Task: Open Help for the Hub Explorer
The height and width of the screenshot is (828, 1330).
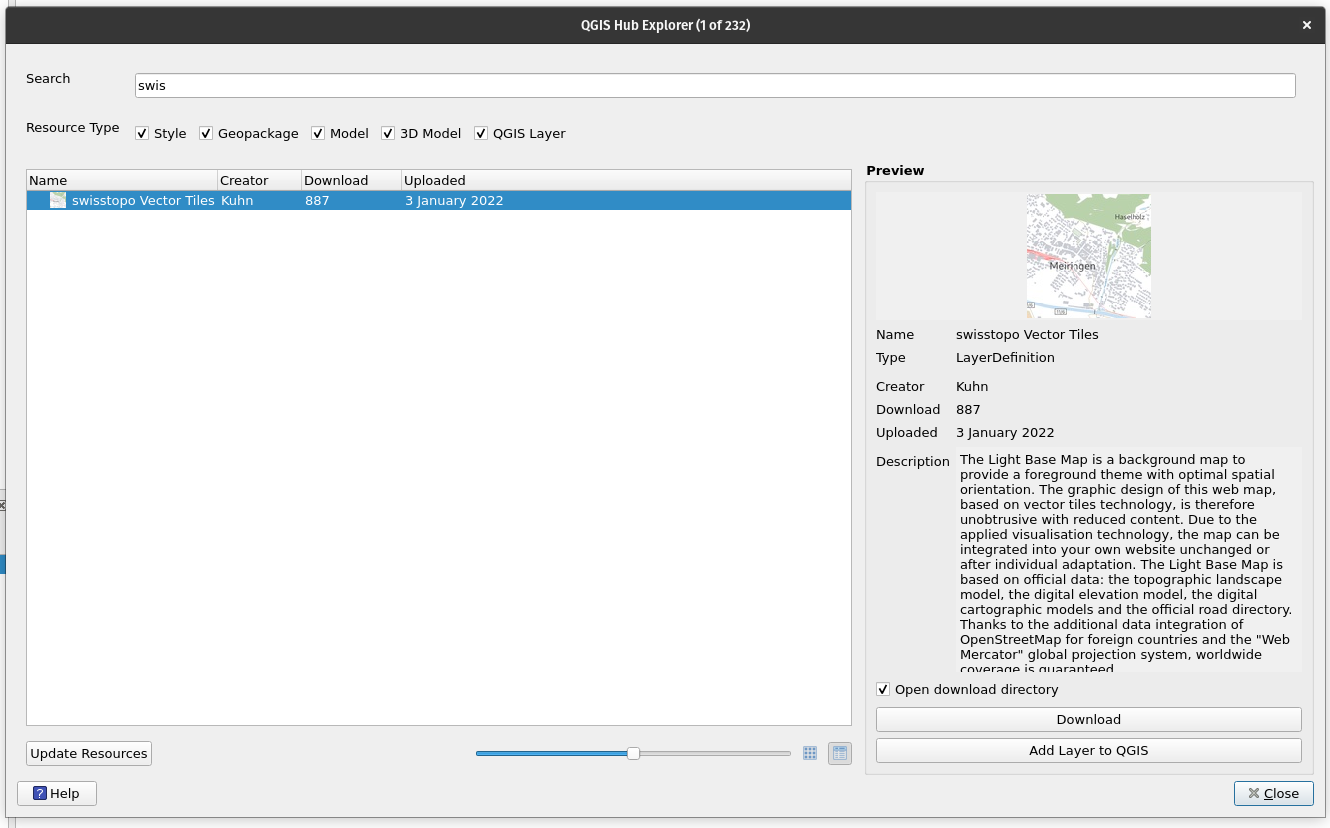Action: 57,793
